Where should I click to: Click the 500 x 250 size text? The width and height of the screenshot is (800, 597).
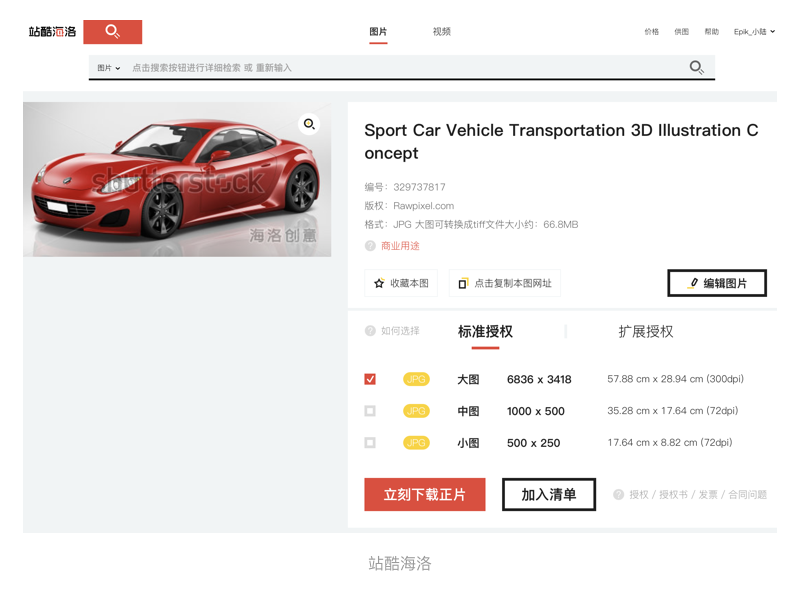534,442
